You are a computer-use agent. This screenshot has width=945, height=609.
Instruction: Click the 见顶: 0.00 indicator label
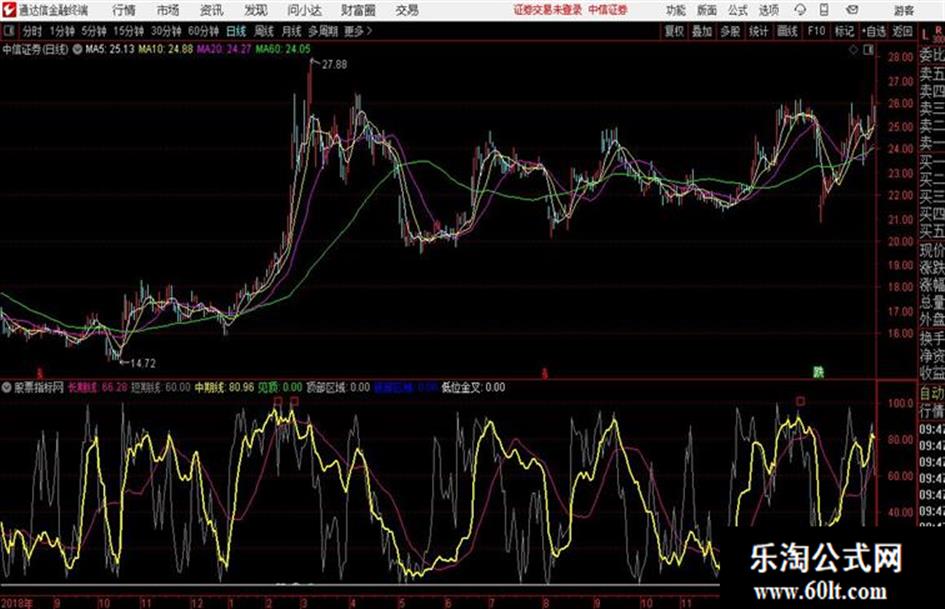click(280, 388)
